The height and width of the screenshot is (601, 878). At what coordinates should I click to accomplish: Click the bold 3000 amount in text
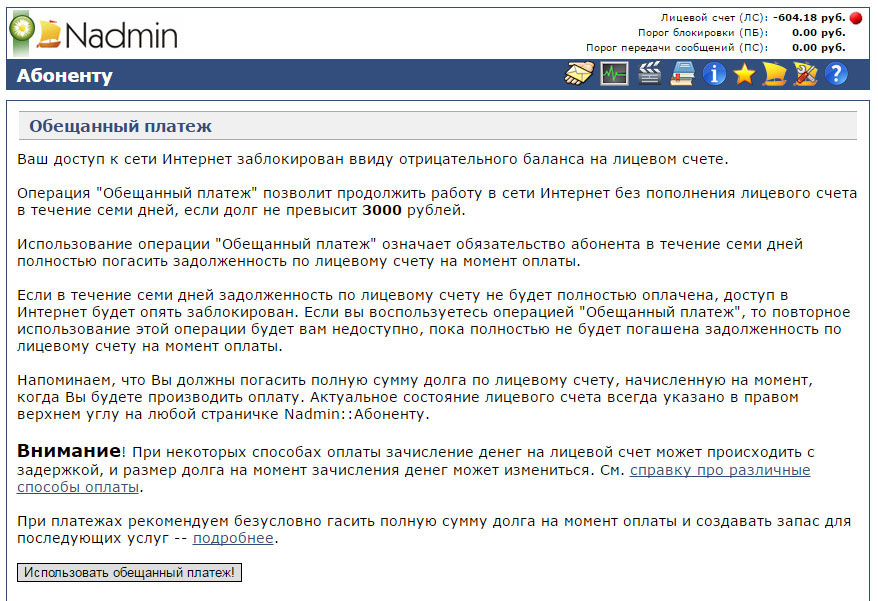point(382,211)
